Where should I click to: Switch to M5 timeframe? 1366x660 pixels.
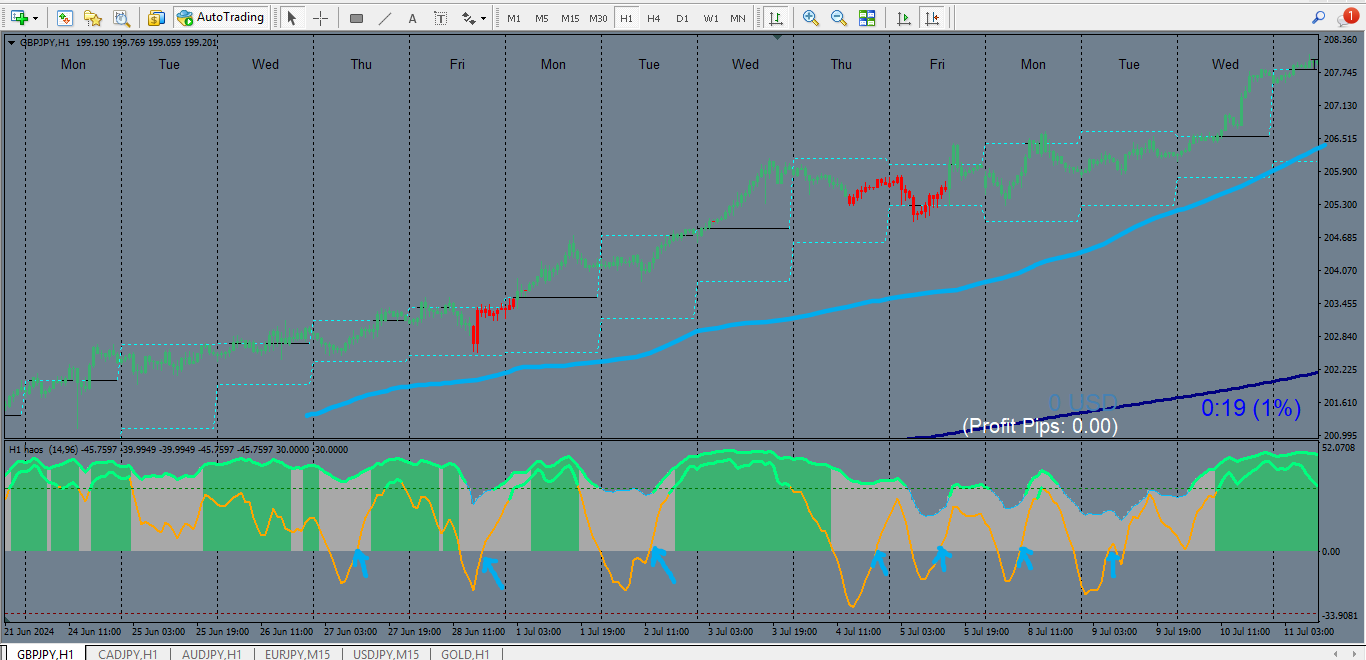click(541, 18)
